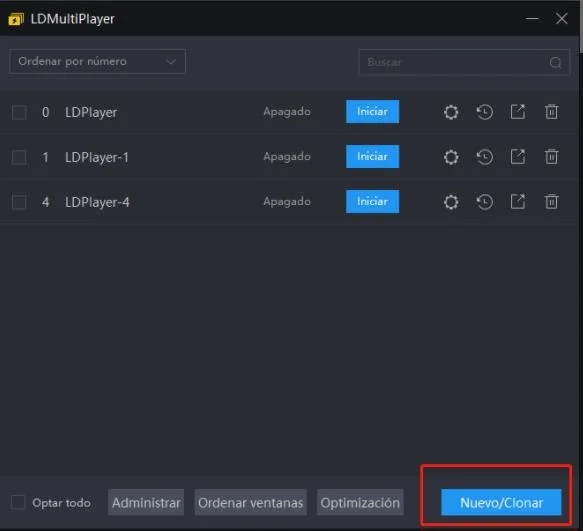This screenshot has height=531, width=583.
Task: Click Apagado status of LDPlayer-4
Action: tap(287, 202)
